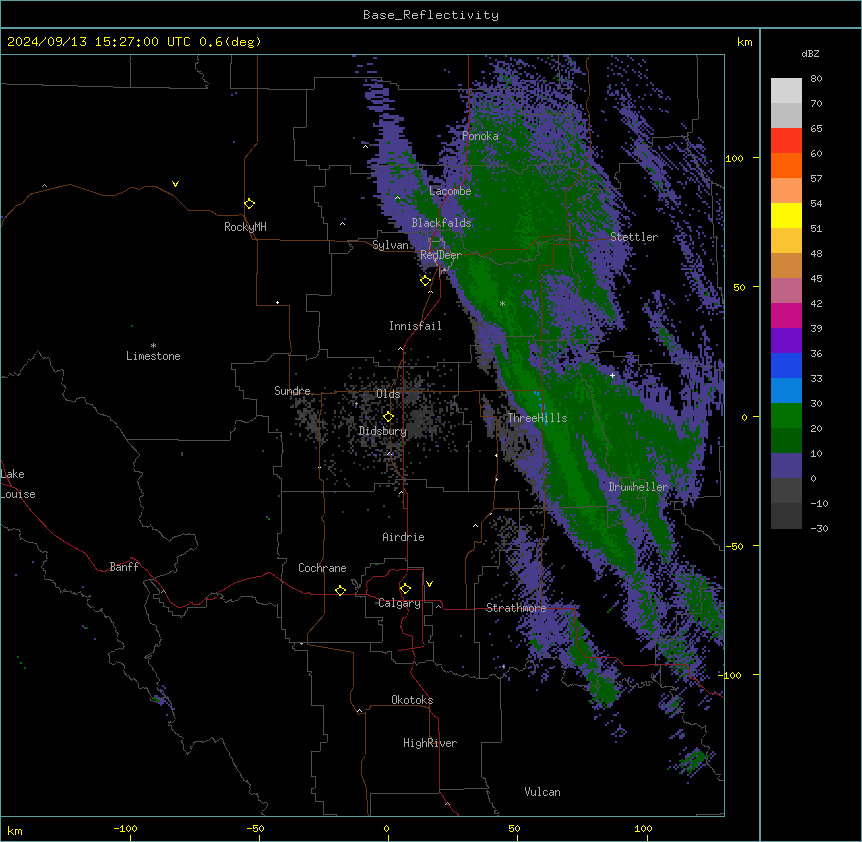This screenshot has width=862, height=842.
Task: Click the Base_Reflectivity title
Action: click(431, 15)
